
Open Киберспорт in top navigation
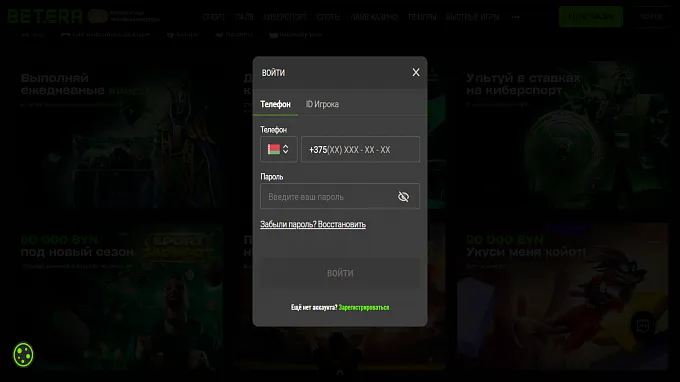pyautogui.click(x=285, y=17)
